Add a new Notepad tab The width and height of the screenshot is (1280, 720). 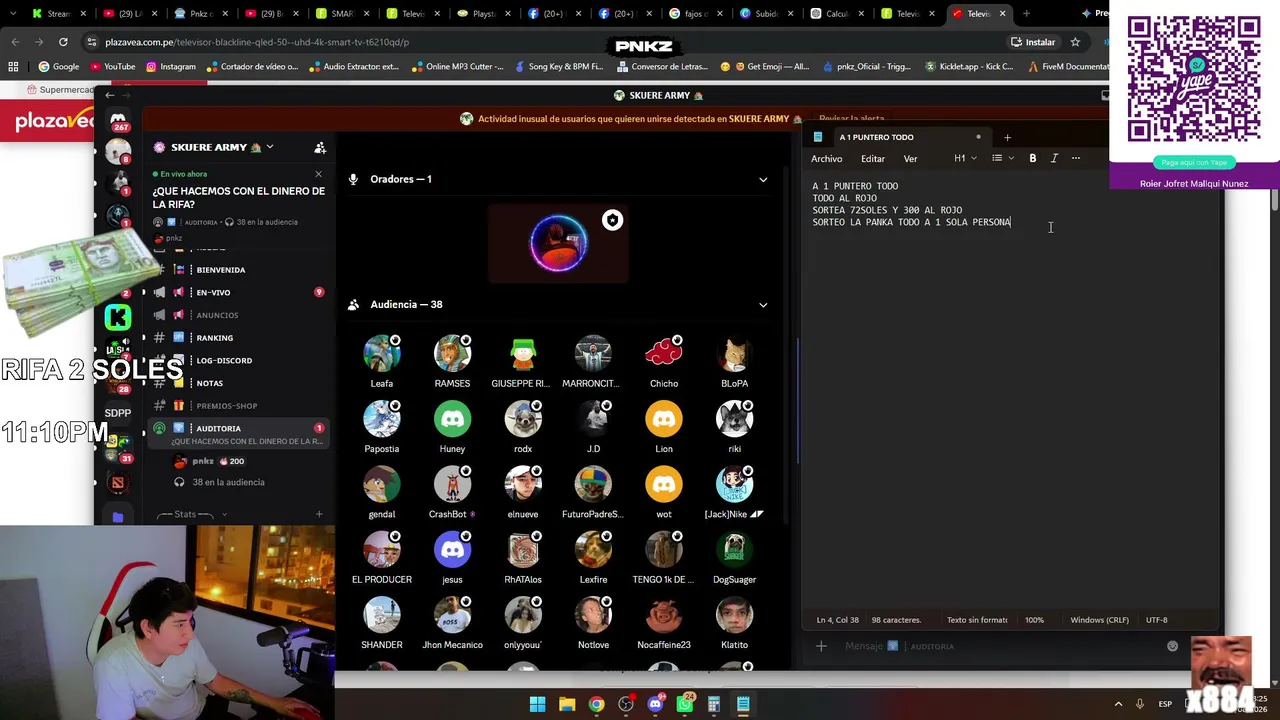coord(1007,137)
